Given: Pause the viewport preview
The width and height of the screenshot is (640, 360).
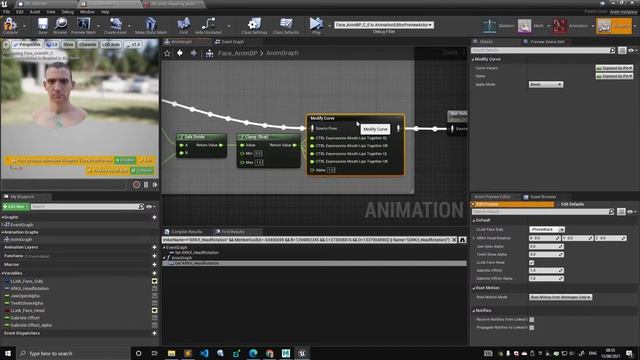Looking at the screenshot, I should [146, 185].
